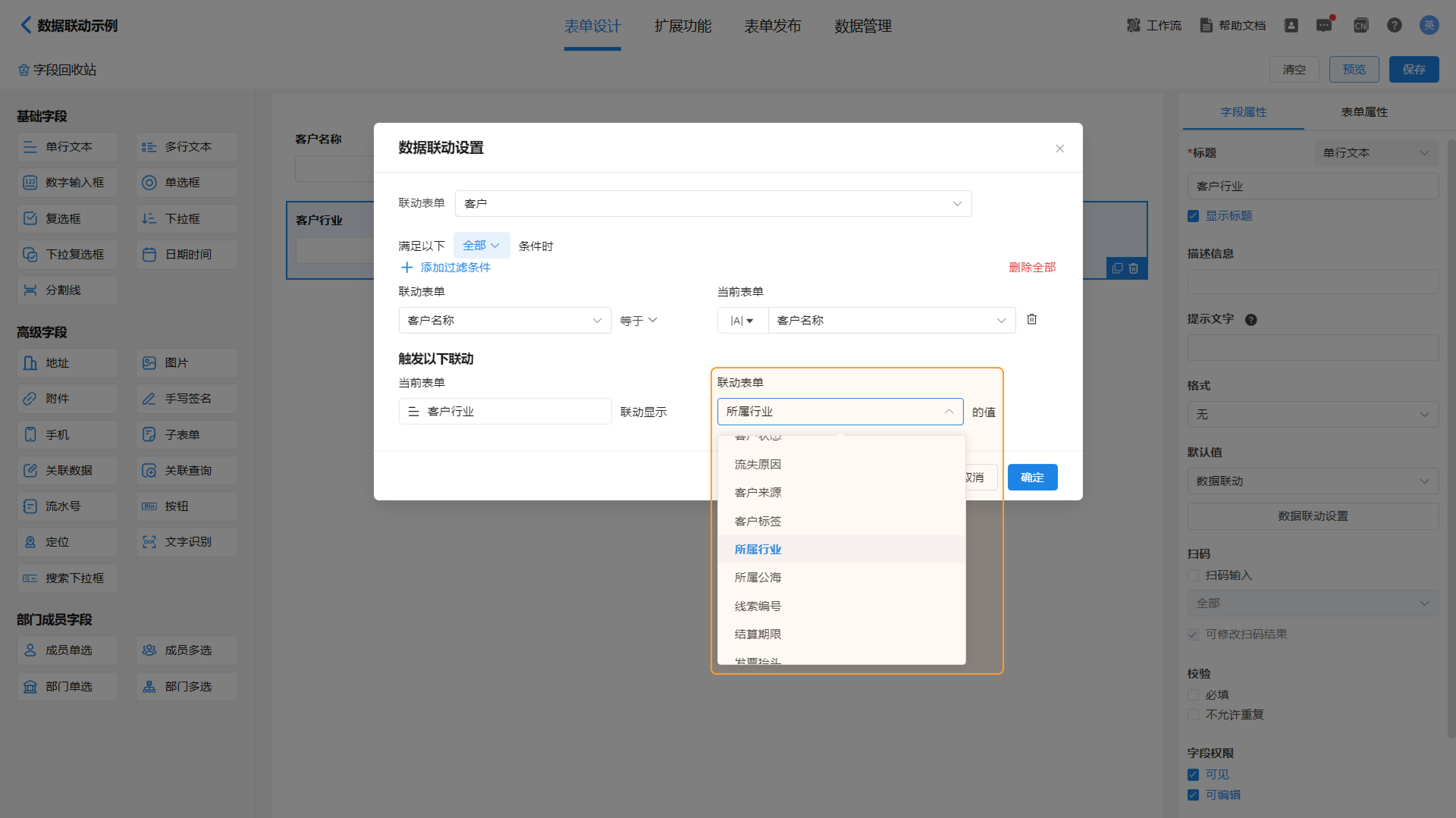Open the 帮助文档 help document icon

click(1206, 25)
